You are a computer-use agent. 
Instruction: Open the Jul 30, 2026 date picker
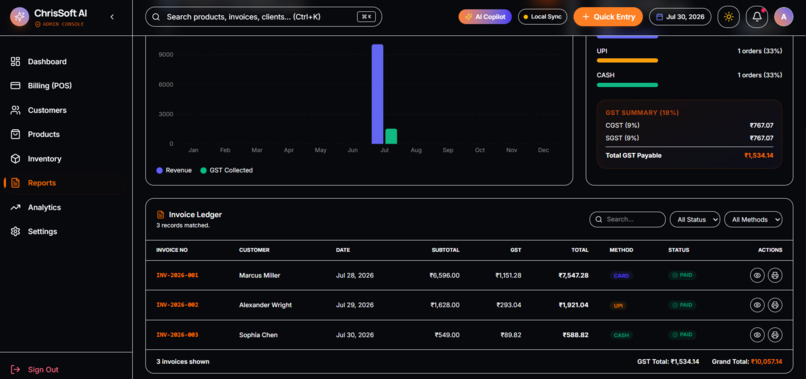click(680, 17)
